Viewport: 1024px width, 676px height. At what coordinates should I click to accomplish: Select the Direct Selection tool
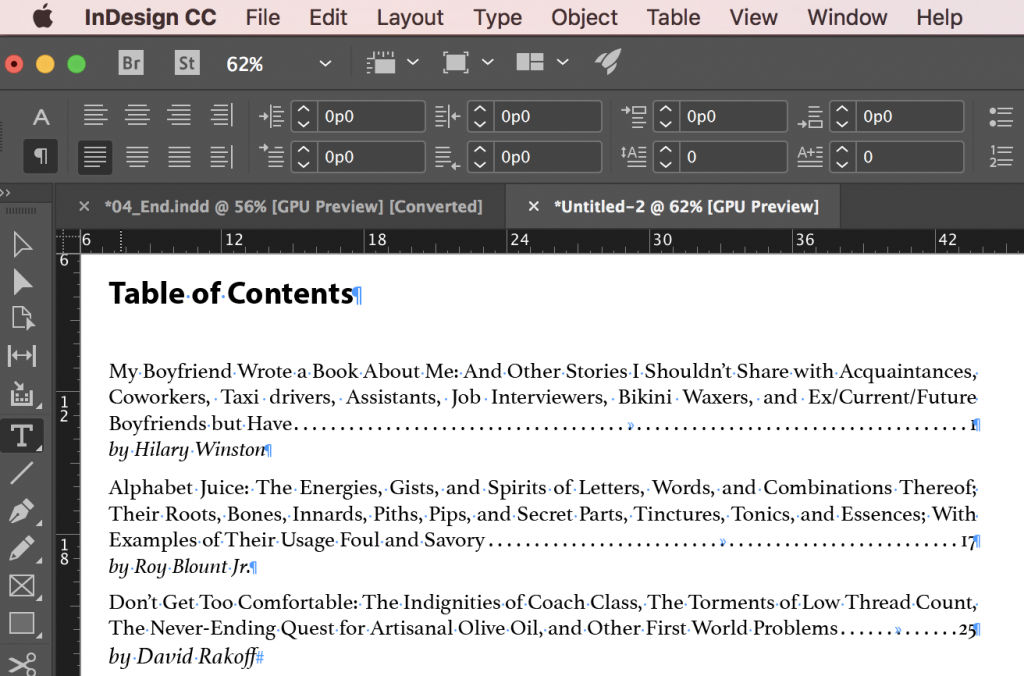[22, 282]
